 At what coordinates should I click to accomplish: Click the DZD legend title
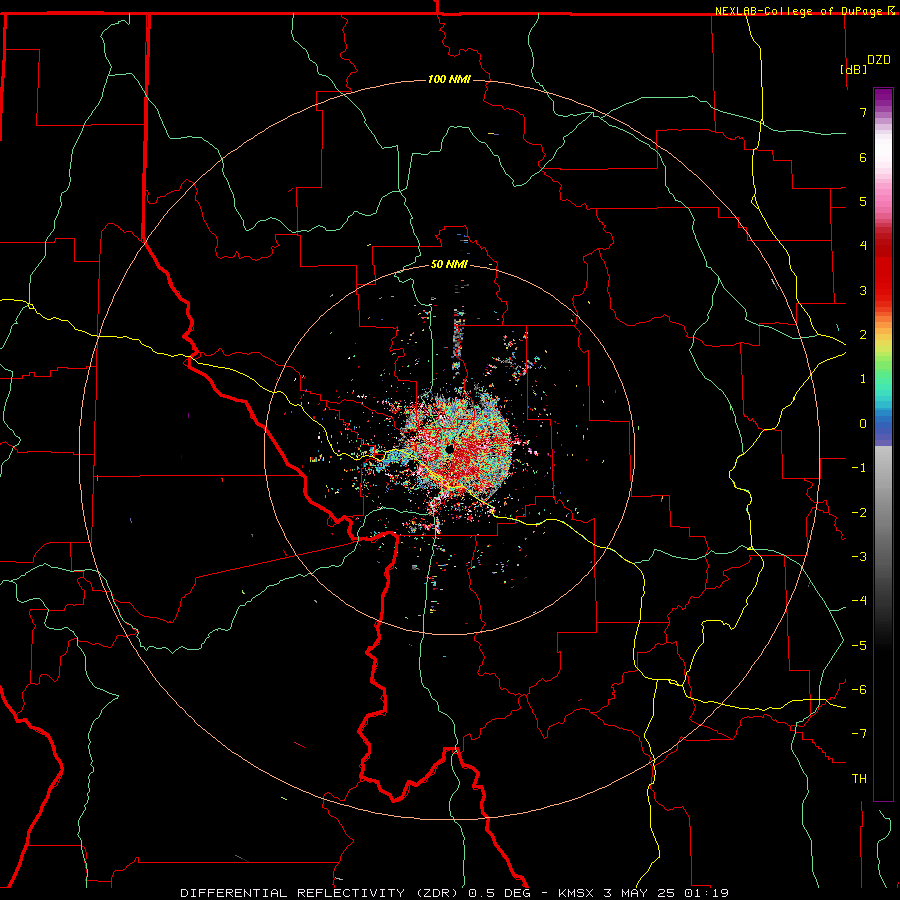878,60
